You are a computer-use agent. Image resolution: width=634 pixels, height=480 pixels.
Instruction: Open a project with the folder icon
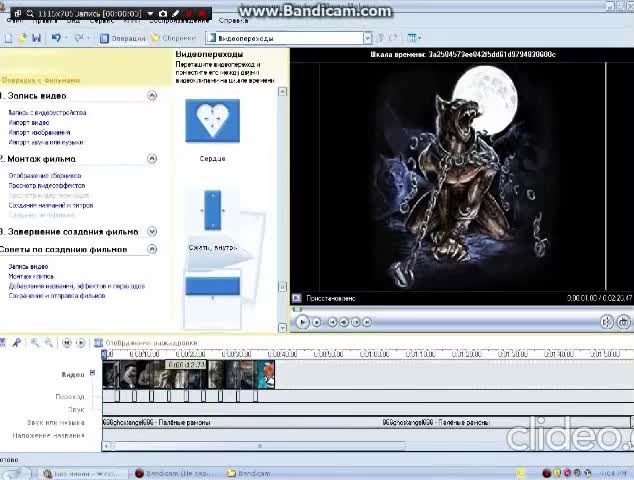[x=23, y=38]
